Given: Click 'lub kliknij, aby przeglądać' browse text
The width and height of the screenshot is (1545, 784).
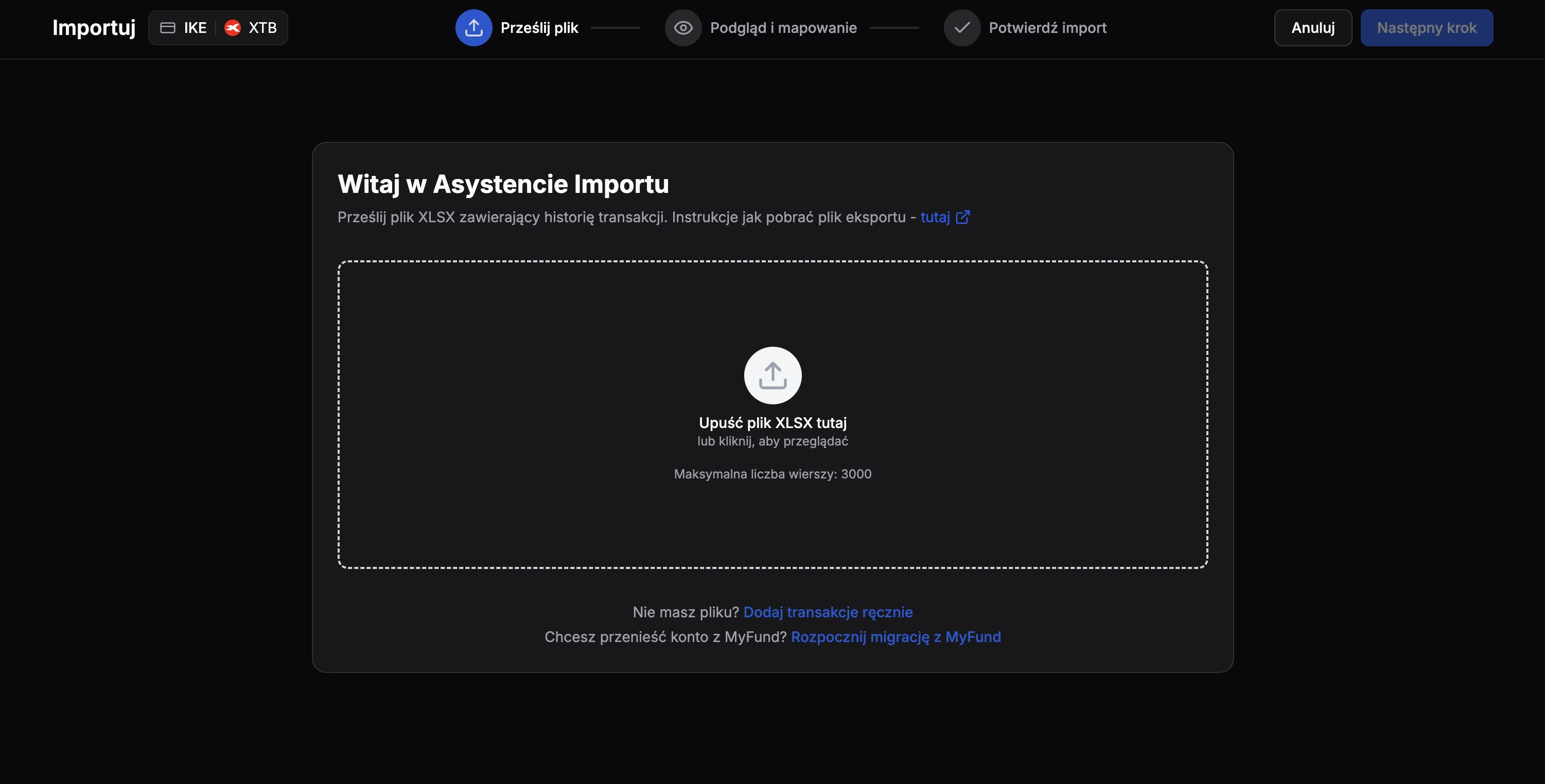Looking at the screenshot, I should coord(772,441).
